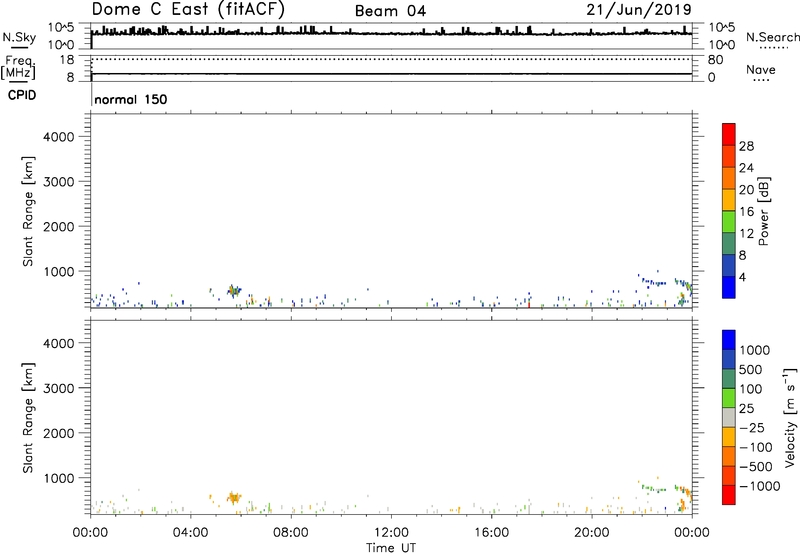
Task: Click the 'normal 150' CPID text
Action: coord(131,99)
